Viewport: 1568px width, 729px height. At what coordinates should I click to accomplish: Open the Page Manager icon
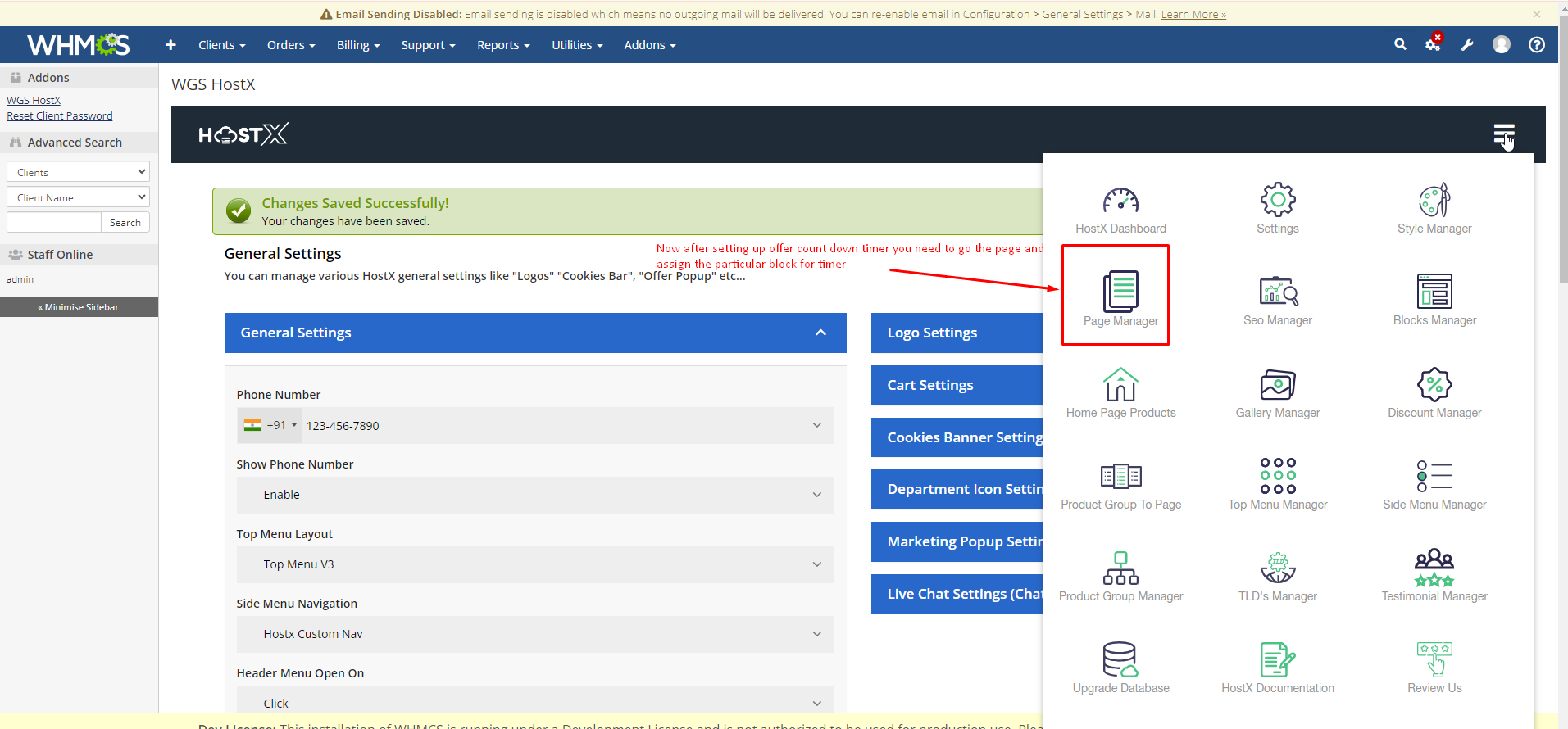click(x=1120, y=292)
